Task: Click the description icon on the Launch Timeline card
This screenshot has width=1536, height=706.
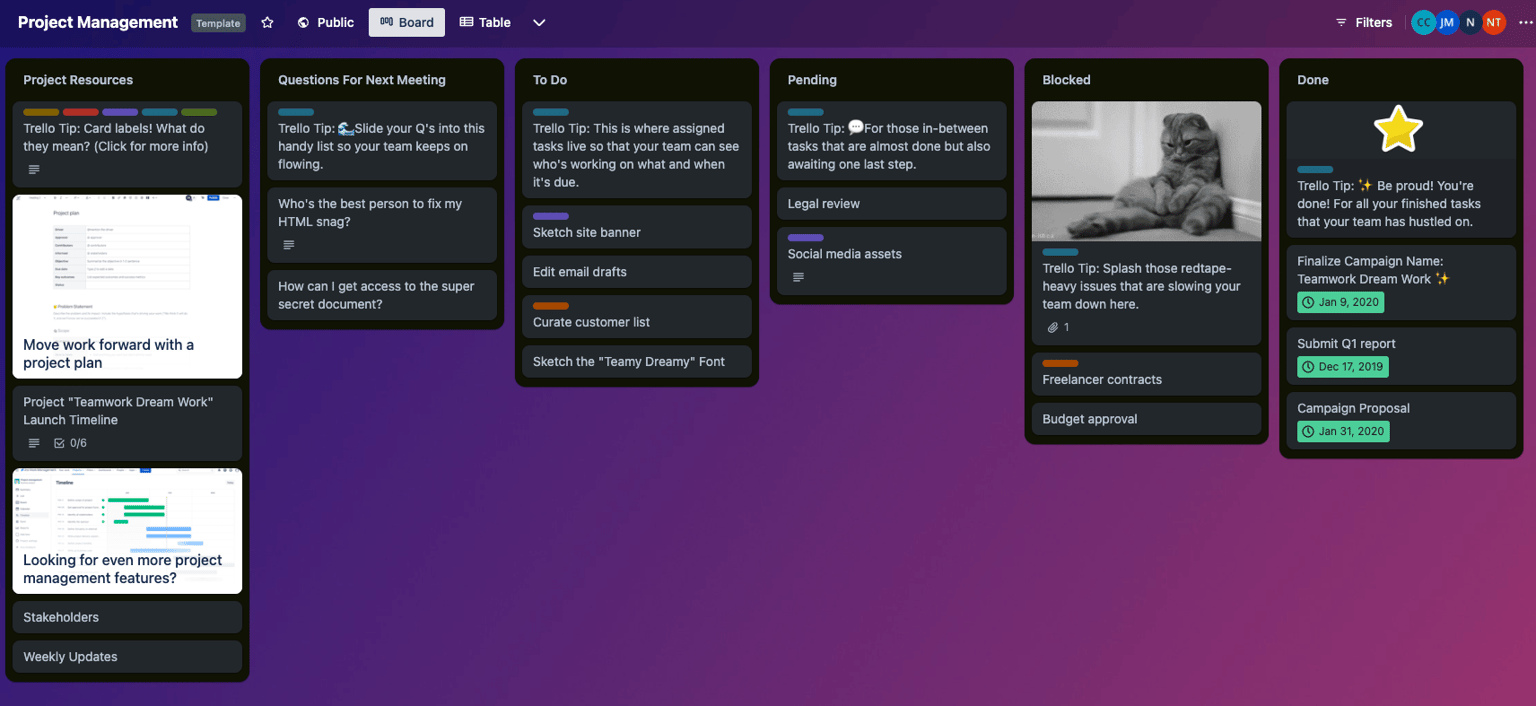Action: tap(32, 442)
